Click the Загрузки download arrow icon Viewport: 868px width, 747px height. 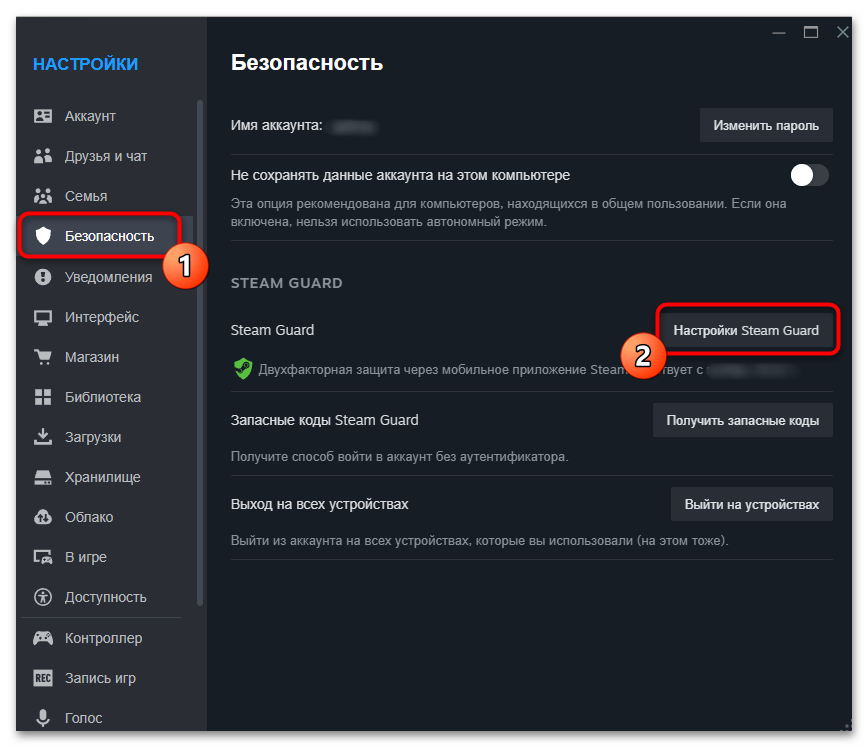point(43,437)
